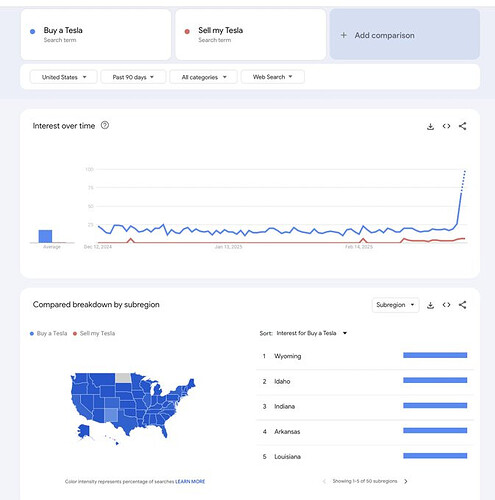Screen dimensions: 495x500
Task: Open the help icon beside Interest over time
Action: [x=105, y=125]
